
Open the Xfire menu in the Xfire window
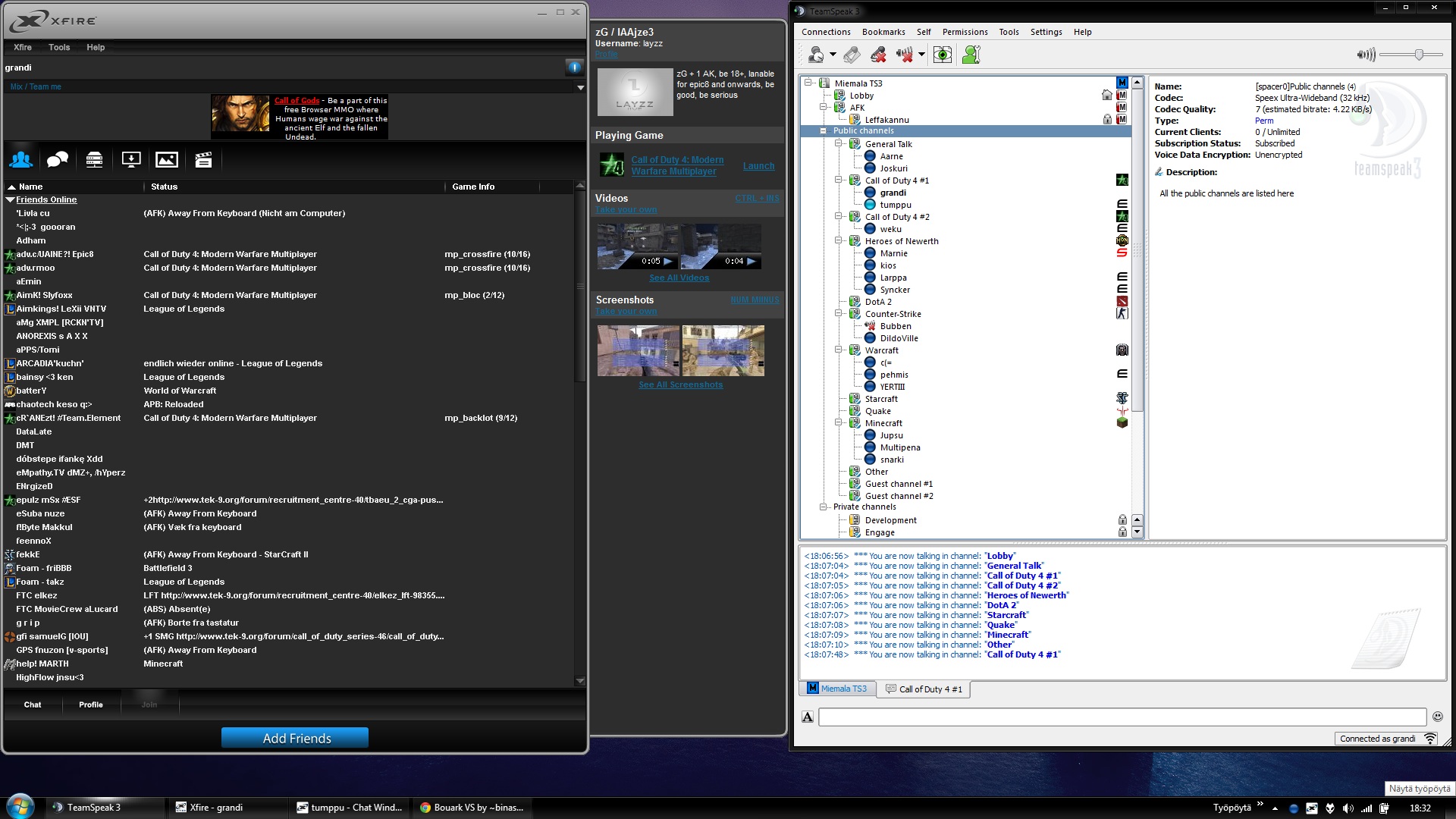pyautogui.click(x=23, y=47)
